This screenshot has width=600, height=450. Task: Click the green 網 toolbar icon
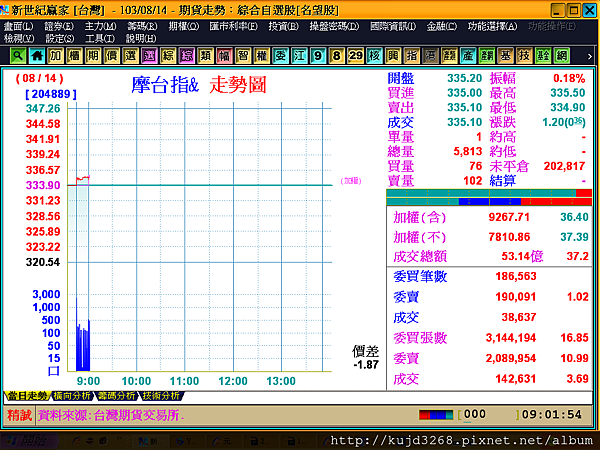coord(562,56)
